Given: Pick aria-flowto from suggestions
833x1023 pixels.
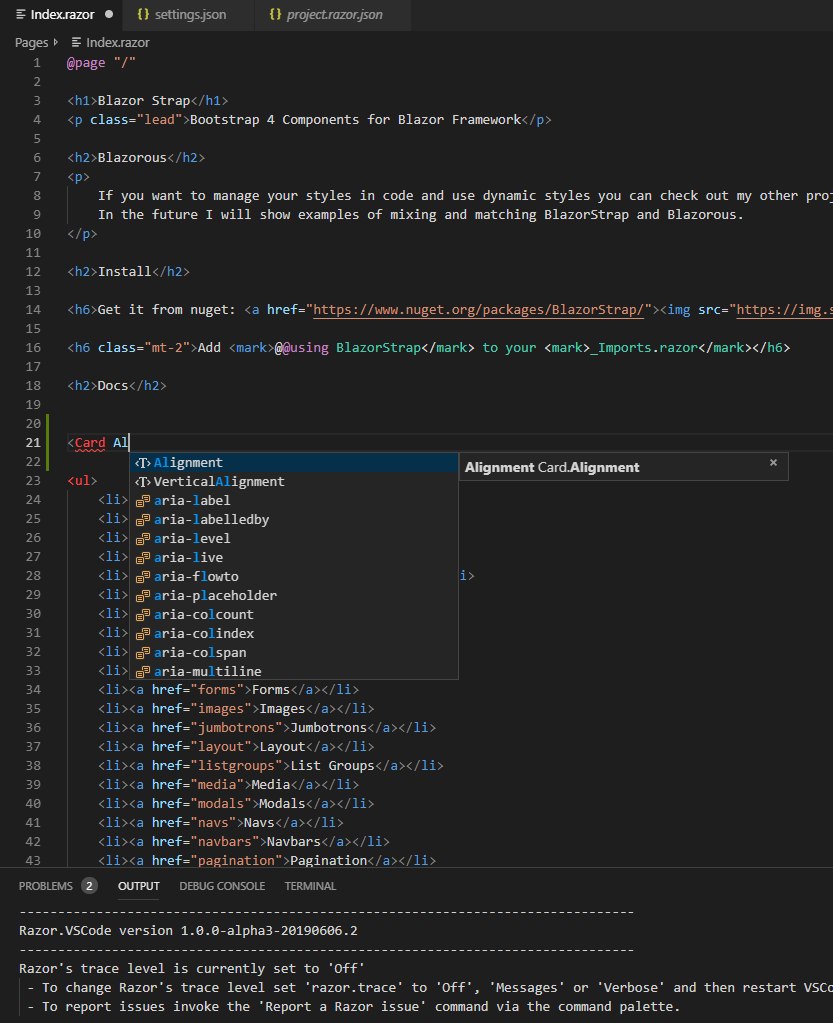Looking at the screenshot, I should [x=294, y=576].
